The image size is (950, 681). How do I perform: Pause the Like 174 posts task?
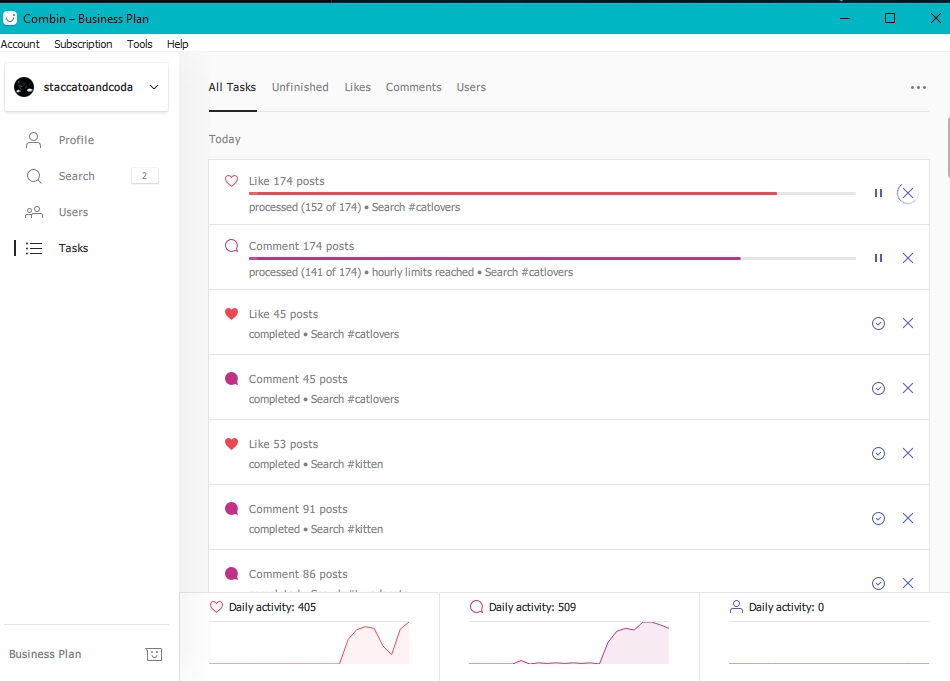pyautogui.click(x=878, y=193)
